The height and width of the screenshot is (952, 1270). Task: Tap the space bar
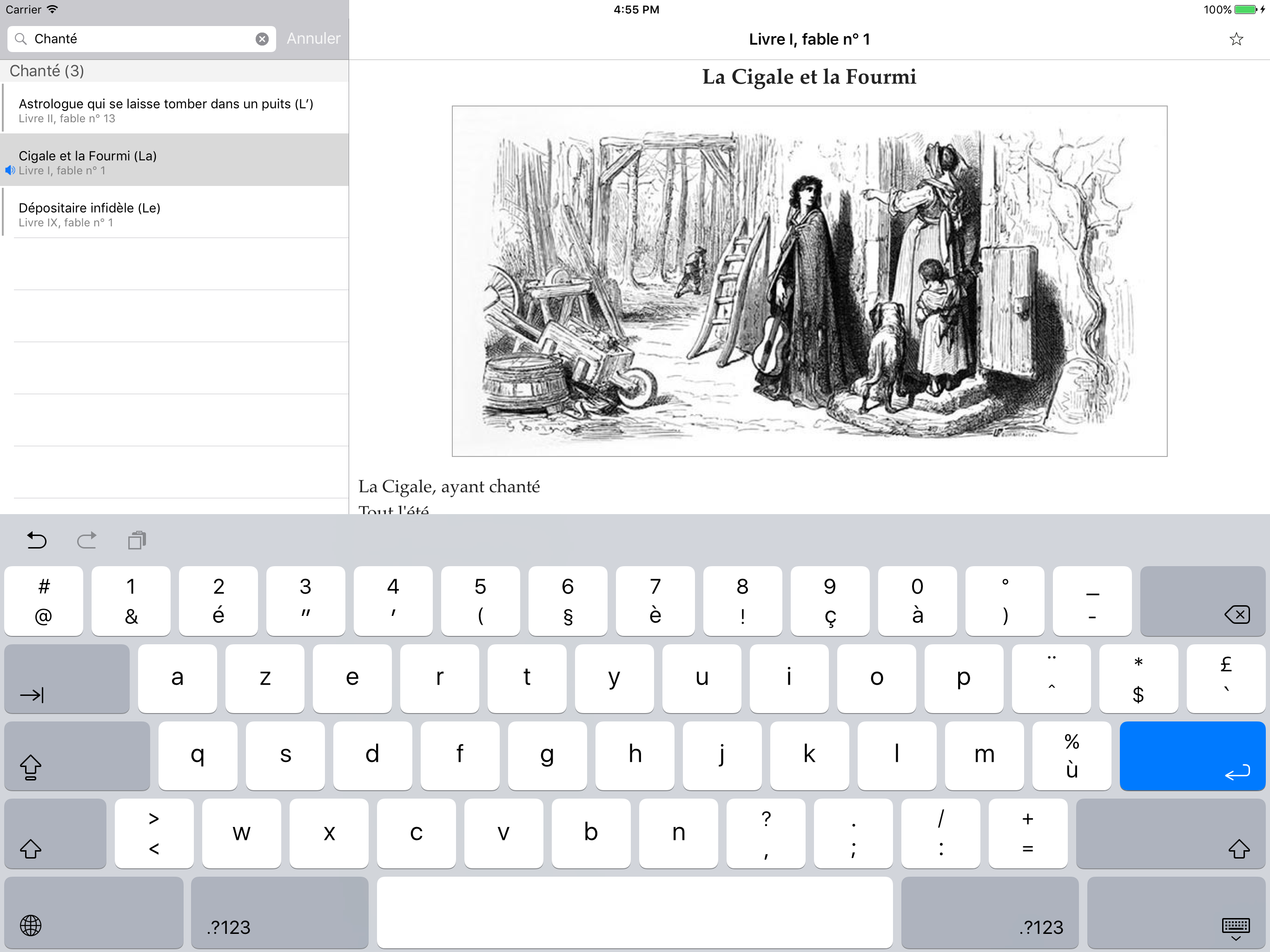[x=635, y=912]
